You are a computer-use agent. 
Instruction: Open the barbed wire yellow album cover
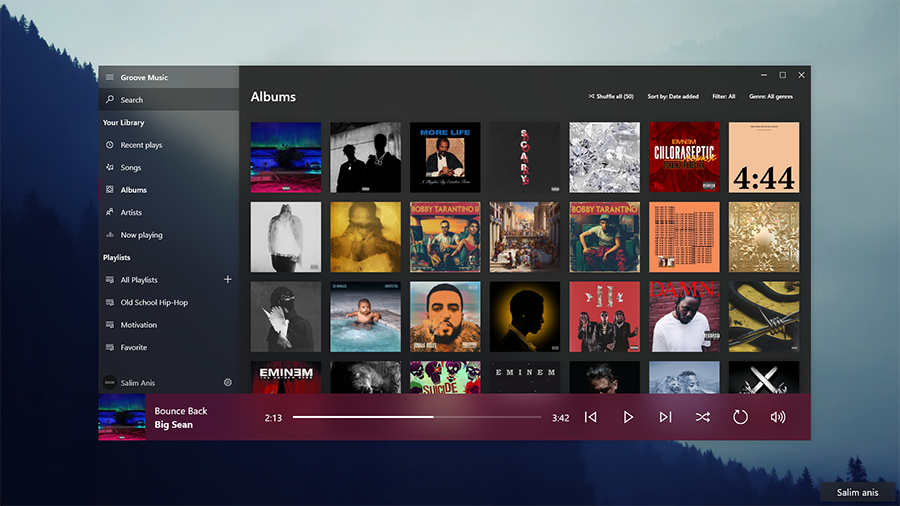click(x=763, y=317)
